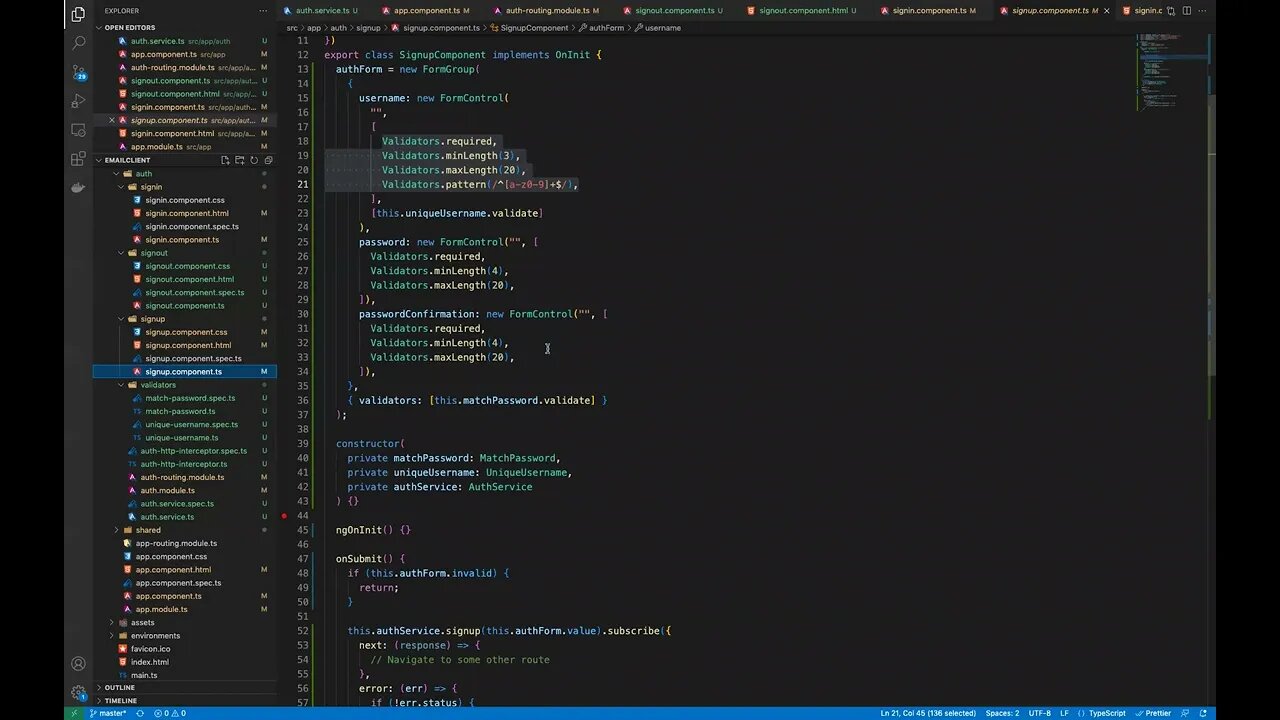The image size is (1280, 720).
Task: Open the Manage gear menu
Action: pyautogui.click(x=78, y=692)
